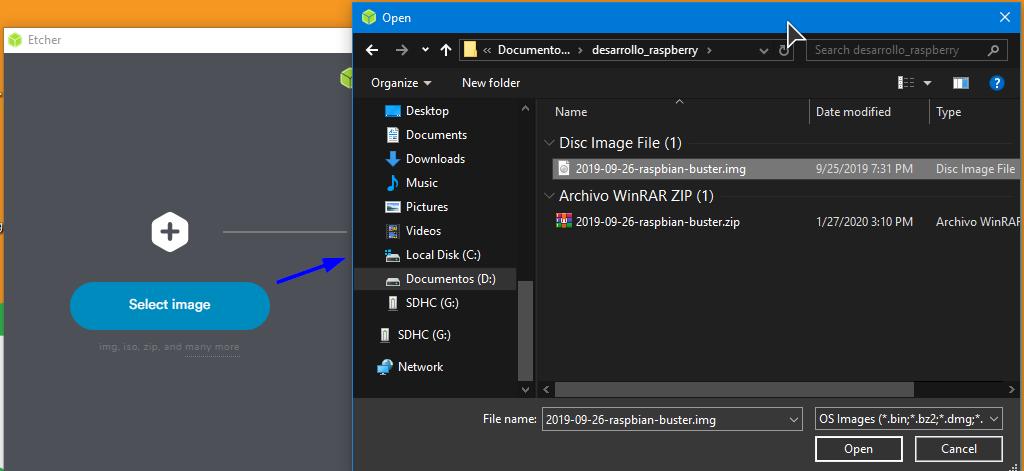The height and width of the screenshot is (471, 1024).
Task: Click the plus hexagon icon in Etcher
Action: 170,231
